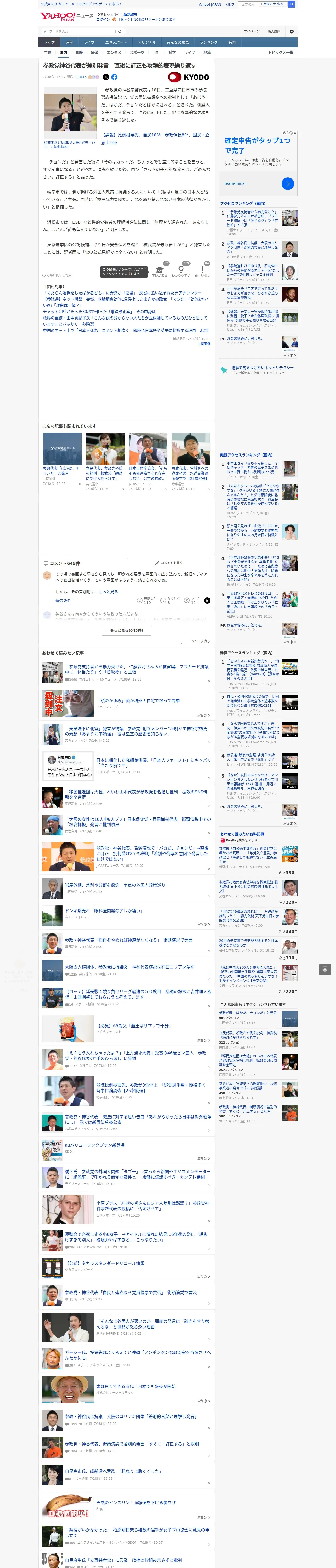Viewport: 336px width, 1568px height.
Task: Open the 【詳報】比例投票先 related link
Action: coord(155,138)
